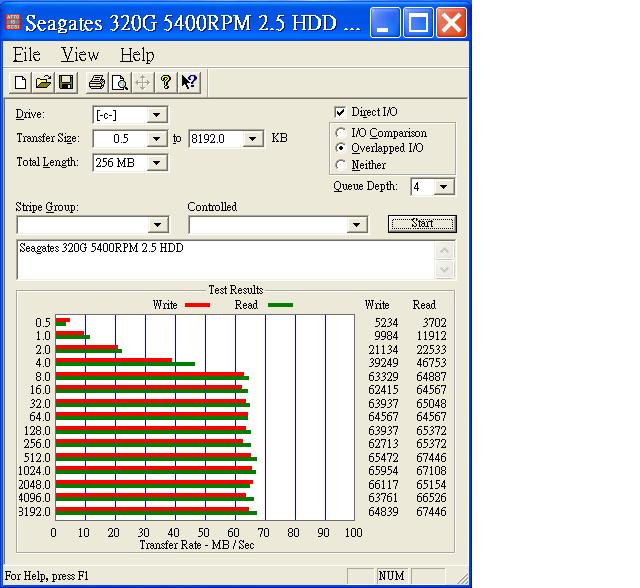640x588 pixels.
Task: Open Print Preview from the toolbar
Action: (x=120, y=82)
